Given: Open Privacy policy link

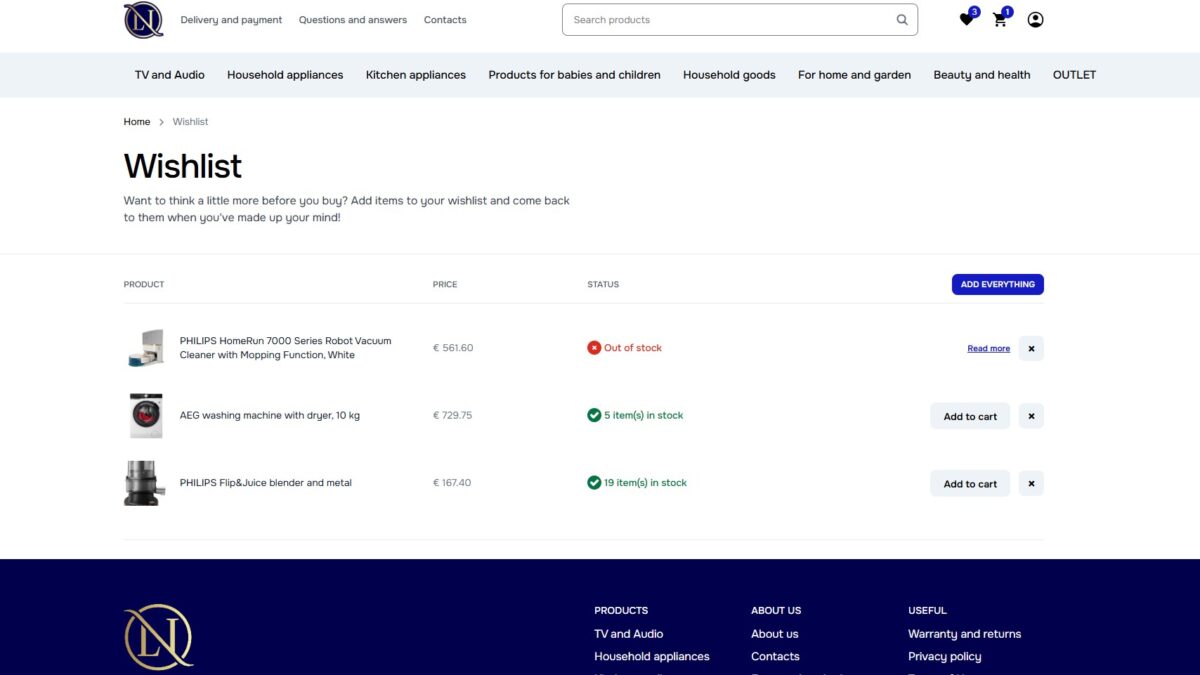Looking at the screenshot, I should [x=945, y=657].
